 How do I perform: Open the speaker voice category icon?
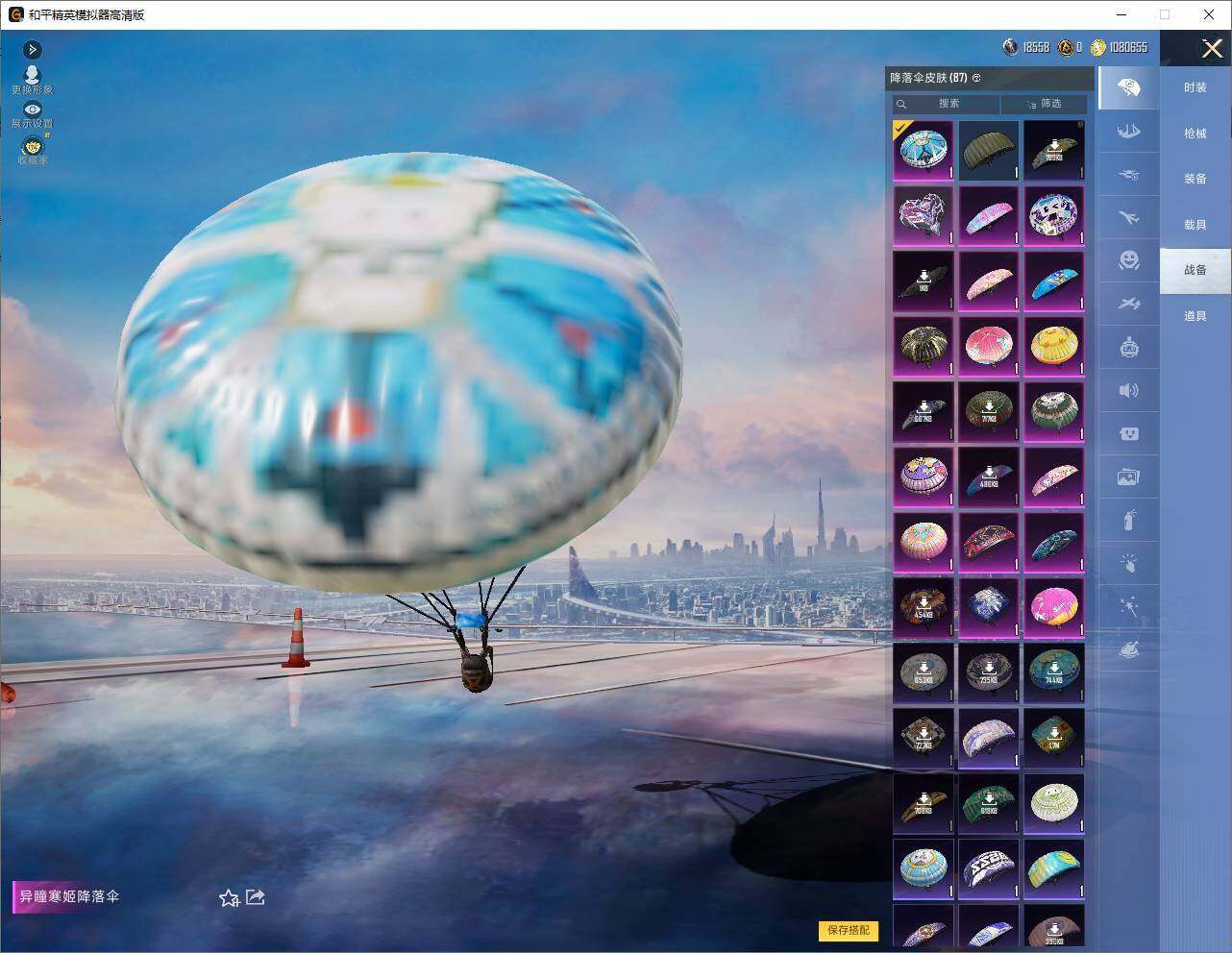click(x=1129, y=390)
